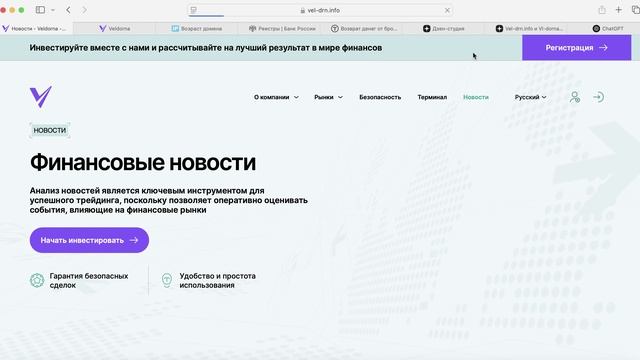Go back with the browser back arrow
Viewport: 640px width, 360px height.
pyautogui.click(x=68, y=10)
